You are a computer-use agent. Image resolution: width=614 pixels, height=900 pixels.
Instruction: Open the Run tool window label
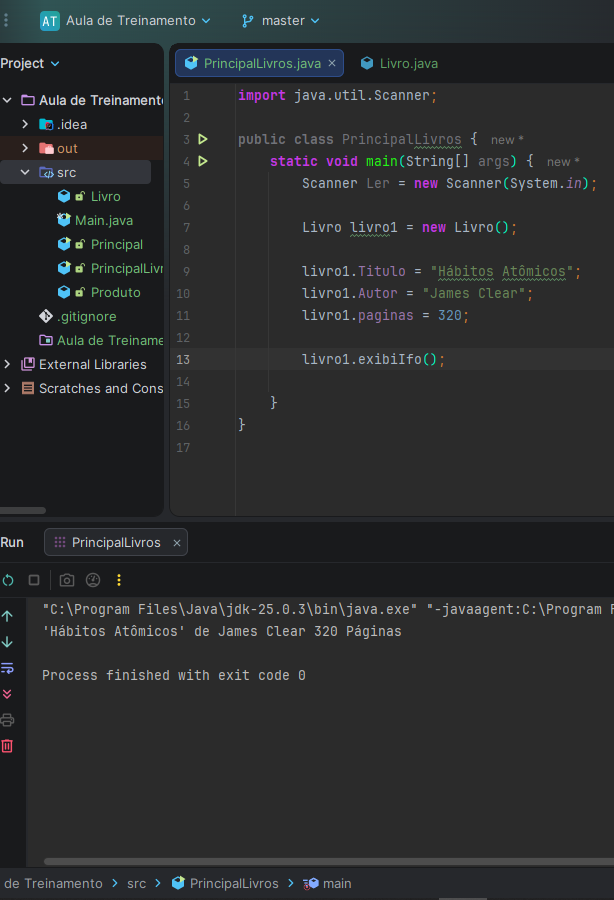point(12,542)
